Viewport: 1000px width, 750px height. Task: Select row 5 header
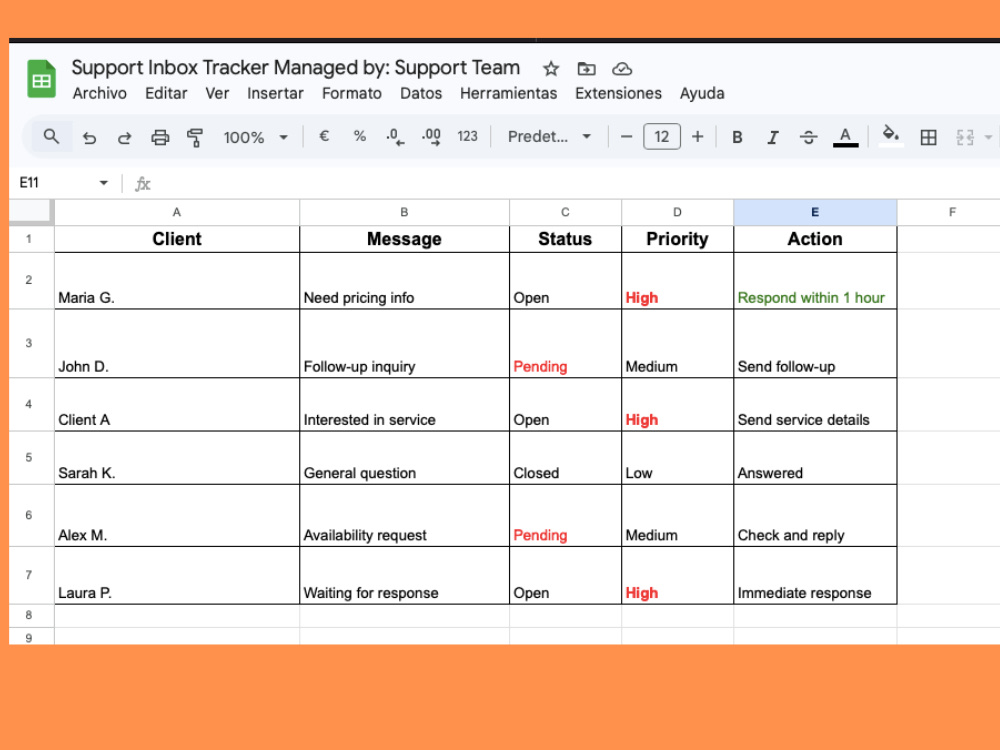(29, 457)
